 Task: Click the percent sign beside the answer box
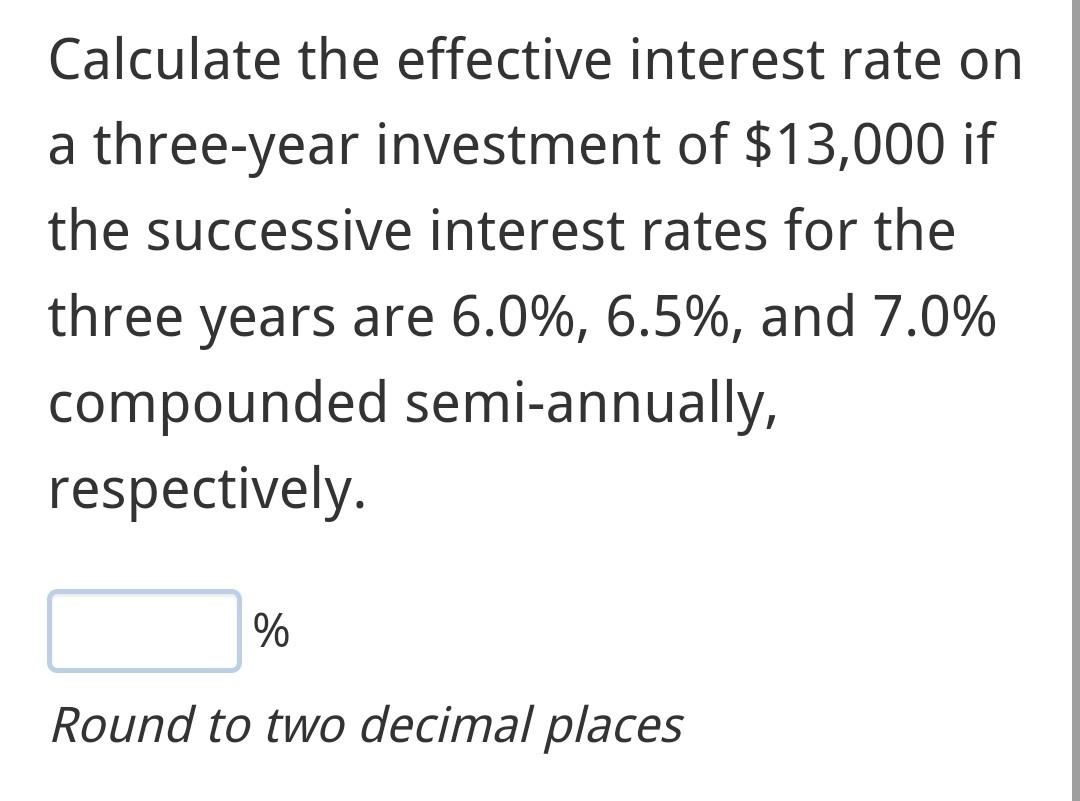(272, 629)
